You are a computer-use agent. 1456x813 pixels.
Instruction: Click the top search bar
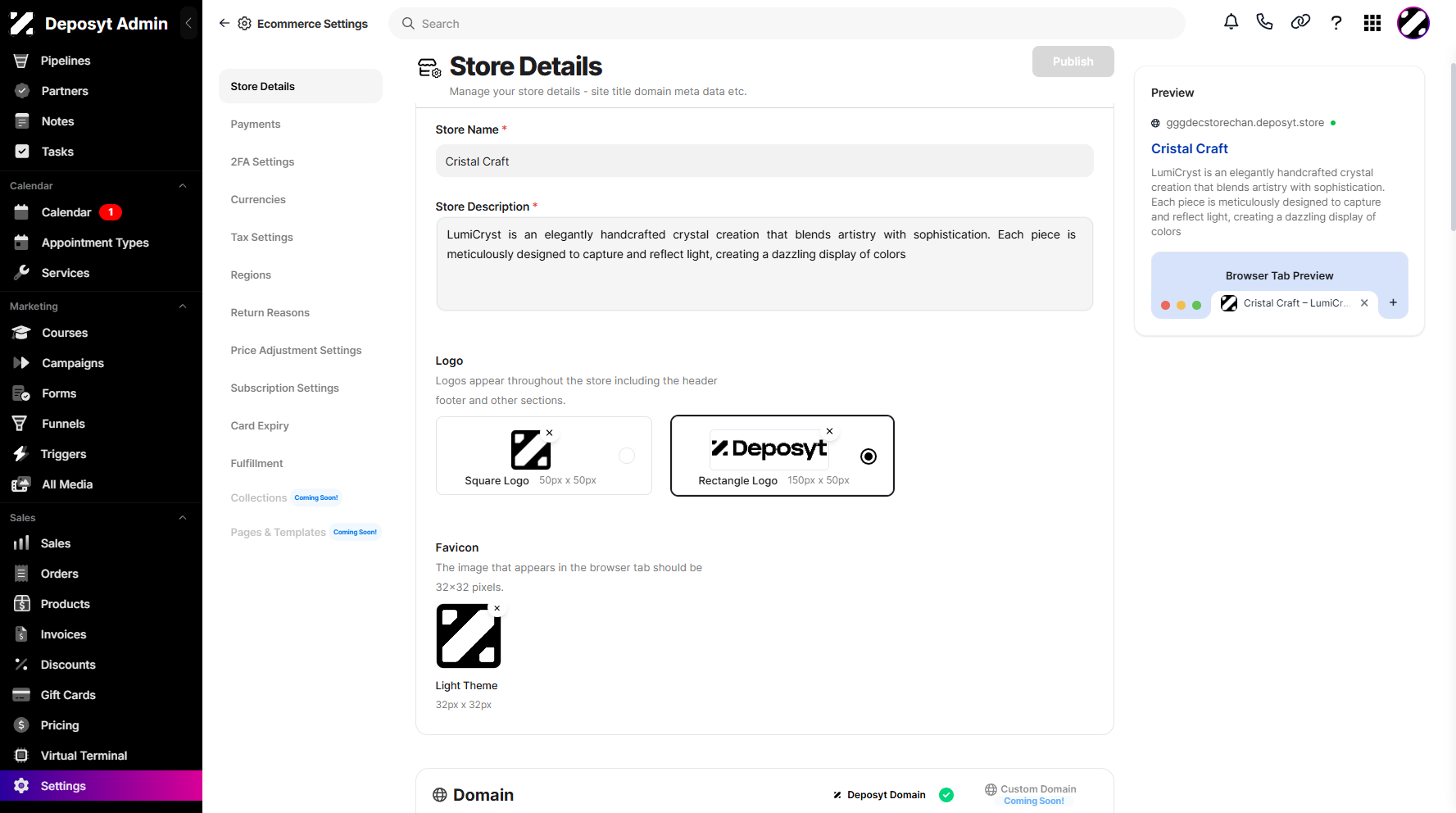[x=787, y=24]
